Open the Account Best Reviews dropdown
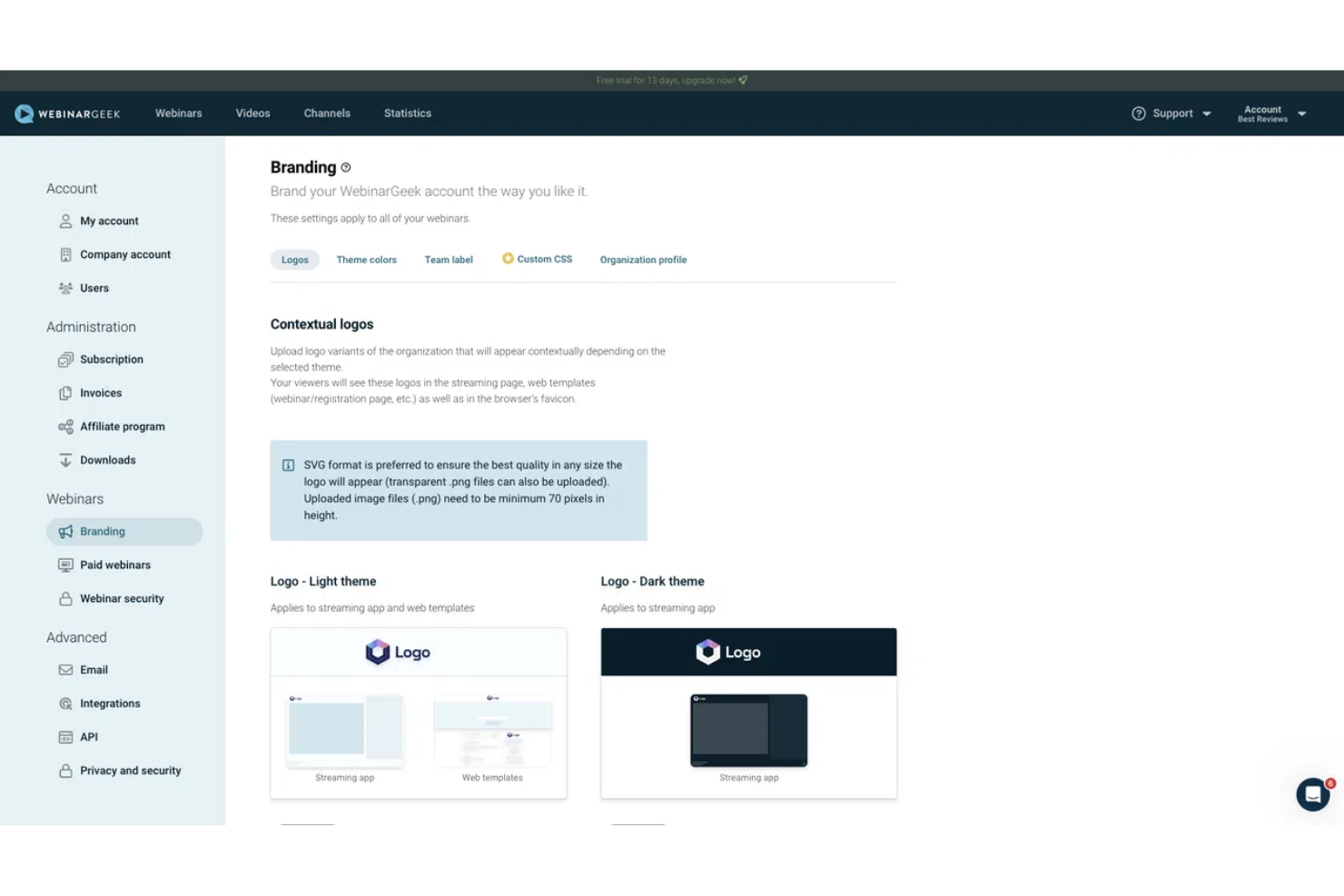This screenshot has width=1344, height=896. [x=1271, y=113]
